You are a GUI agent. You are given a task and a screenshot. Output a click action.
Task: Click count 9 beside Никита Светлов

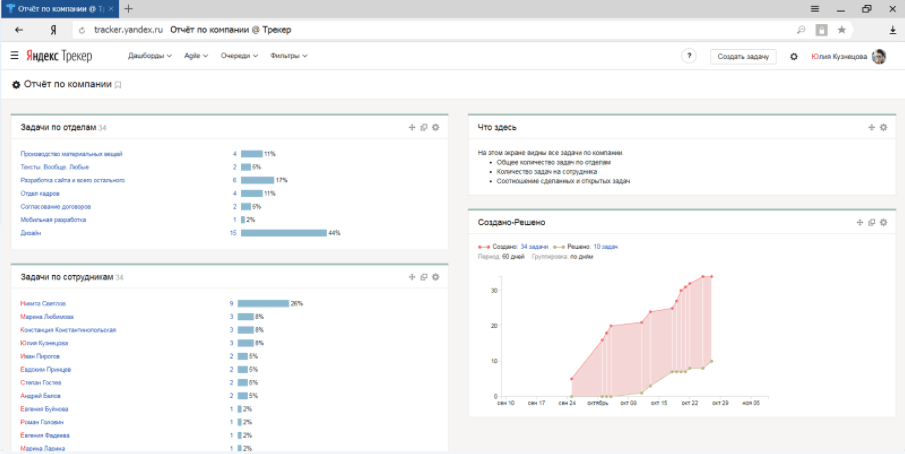tap(231, 303)
